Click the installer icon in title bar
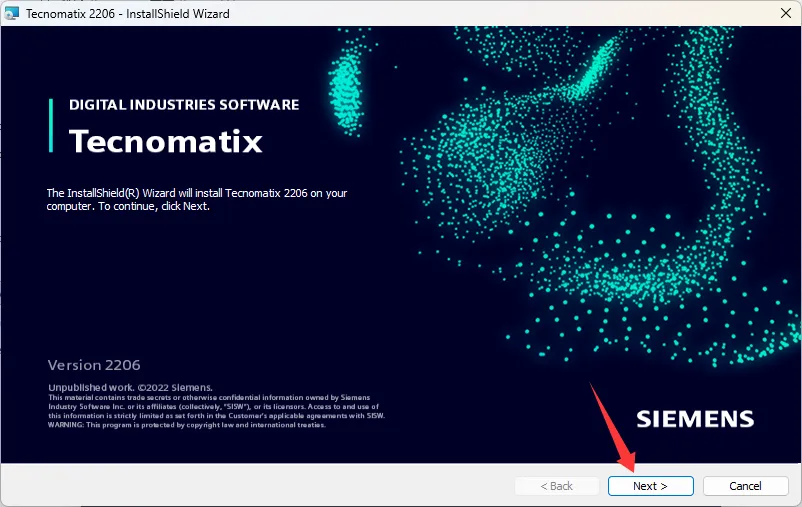Screen dimensions: 802x507 click(x=11, y=13)
